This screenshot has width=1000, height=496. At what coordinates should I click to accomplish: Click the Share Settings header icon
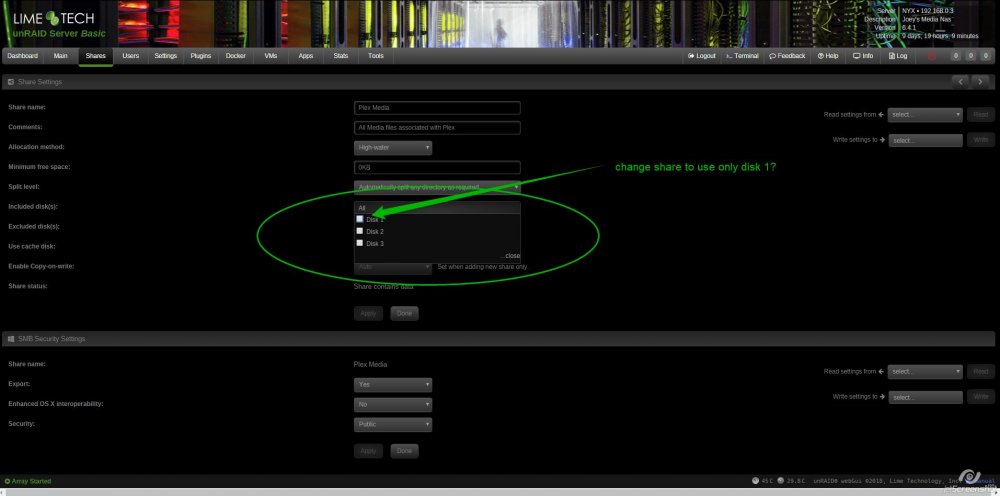click(x=11, y=82)
